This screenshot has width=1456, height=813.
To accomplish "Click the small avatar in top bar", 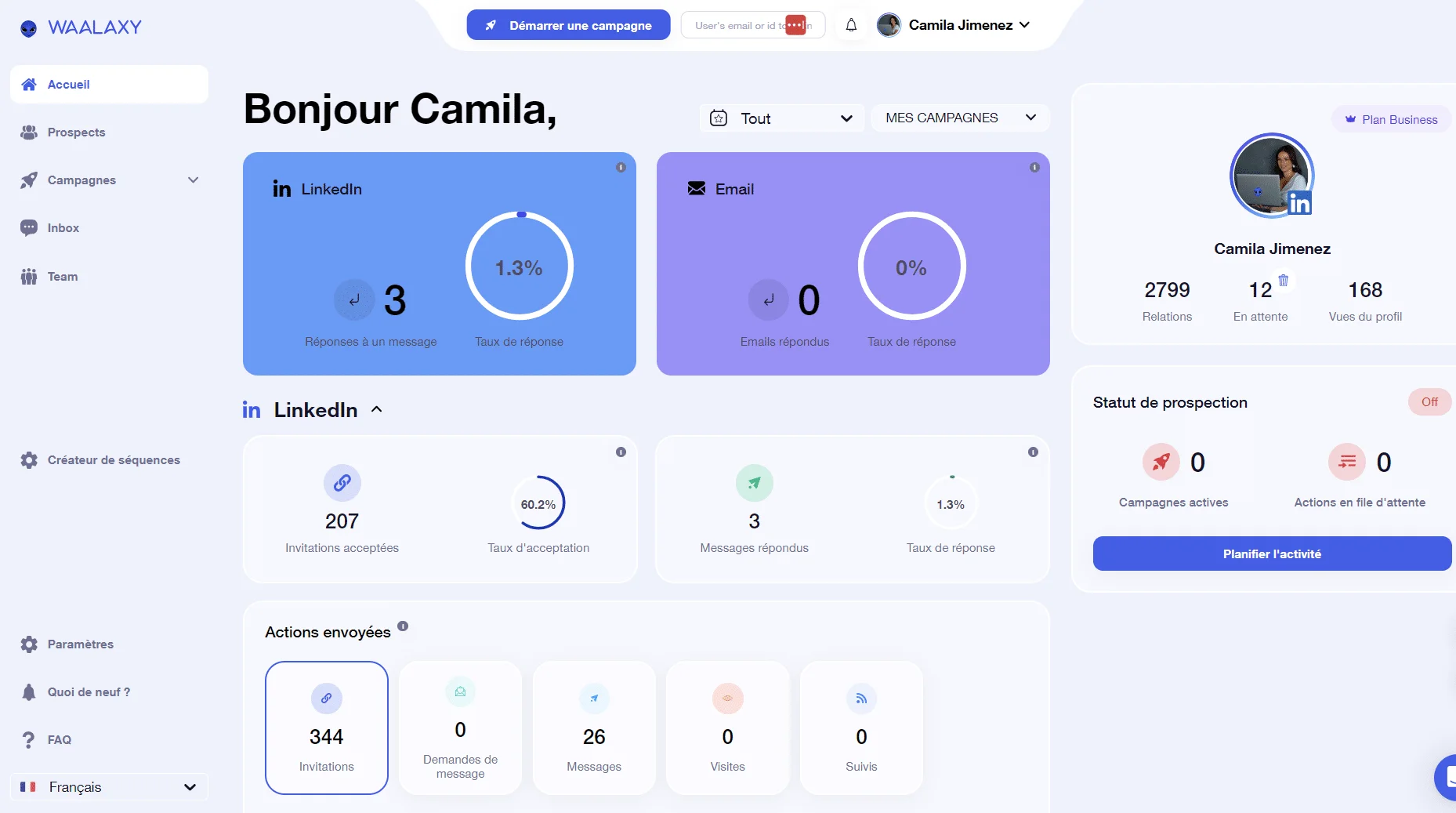I will [x=889, y=25].
